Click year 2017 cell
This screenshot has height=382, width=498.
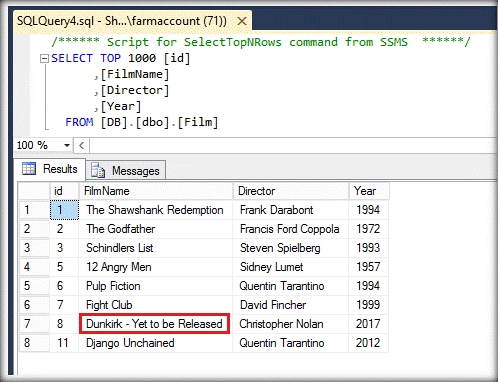369,324
